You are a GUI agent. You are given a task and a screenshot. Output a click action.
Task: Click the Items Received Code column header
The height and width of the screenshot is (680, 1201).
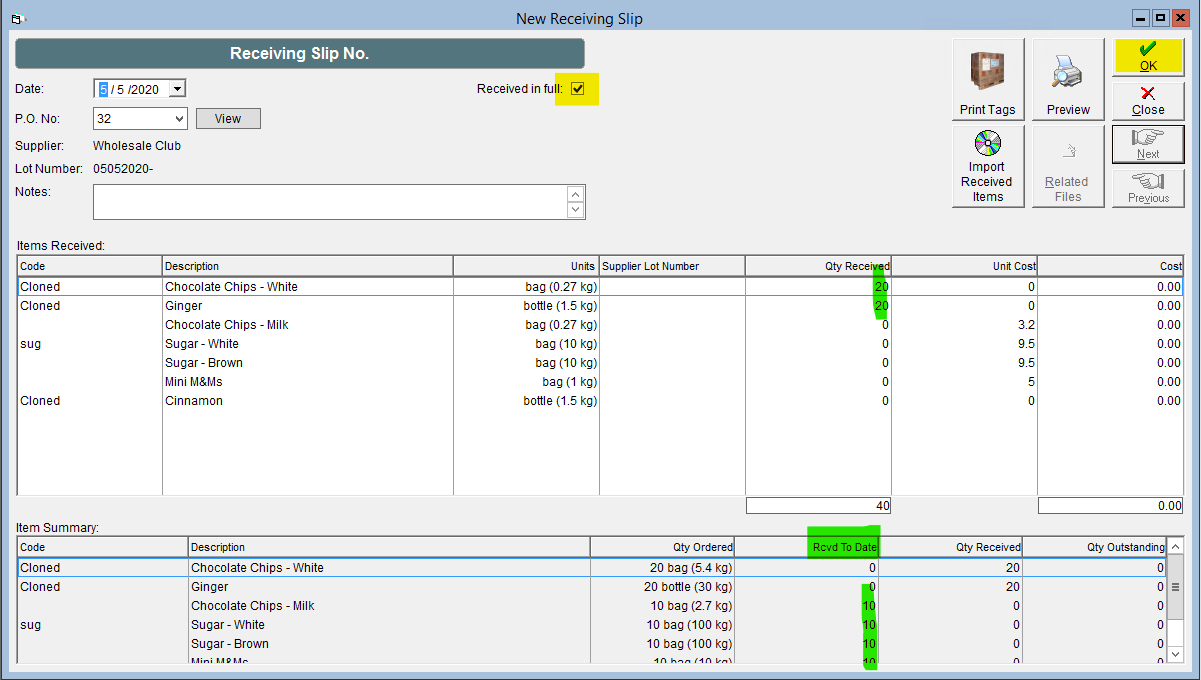(x=90, y=266)
